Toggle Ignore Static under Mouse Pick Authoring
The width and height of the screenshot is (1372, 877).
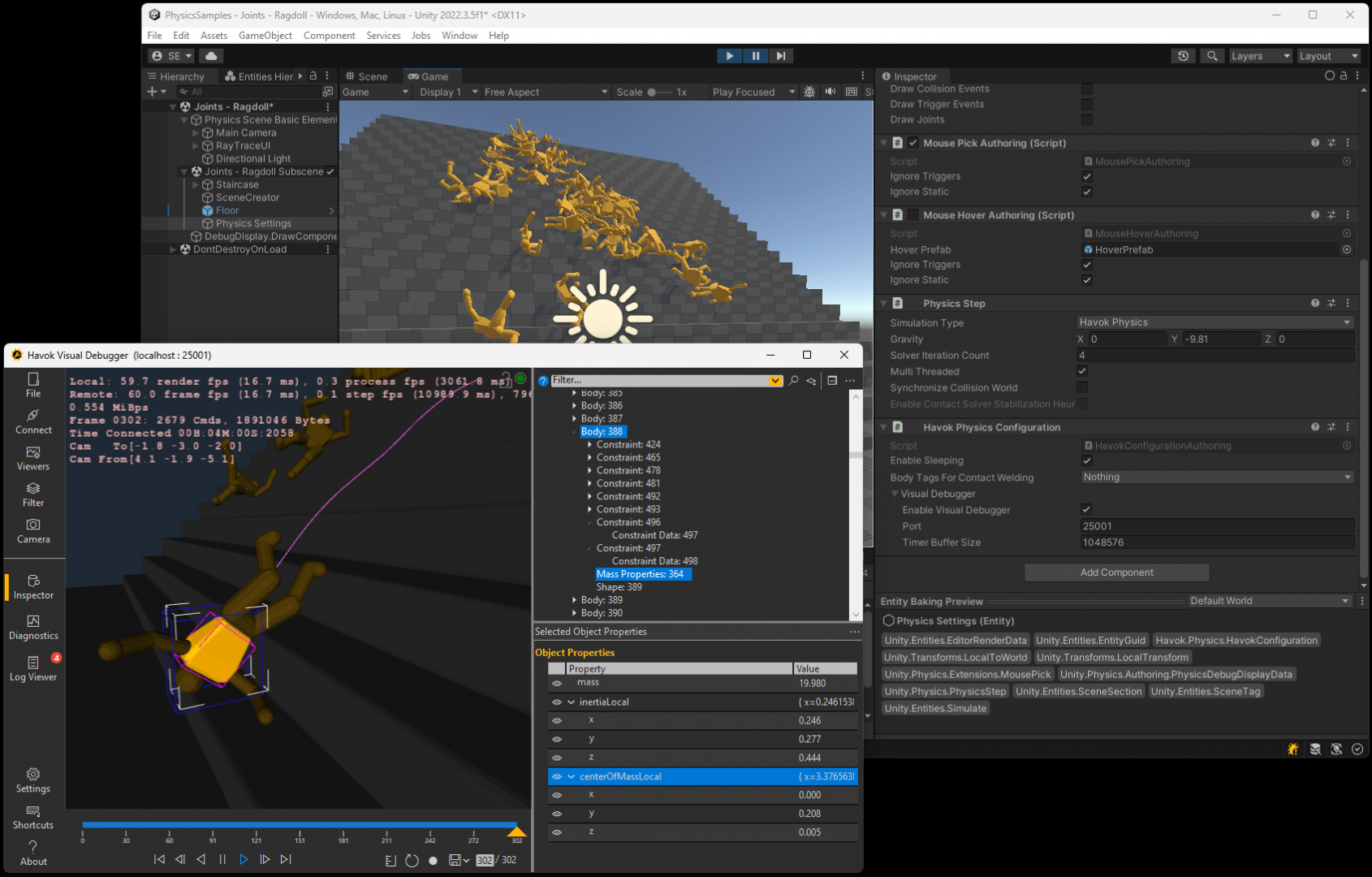click(x=1087, y=192)
